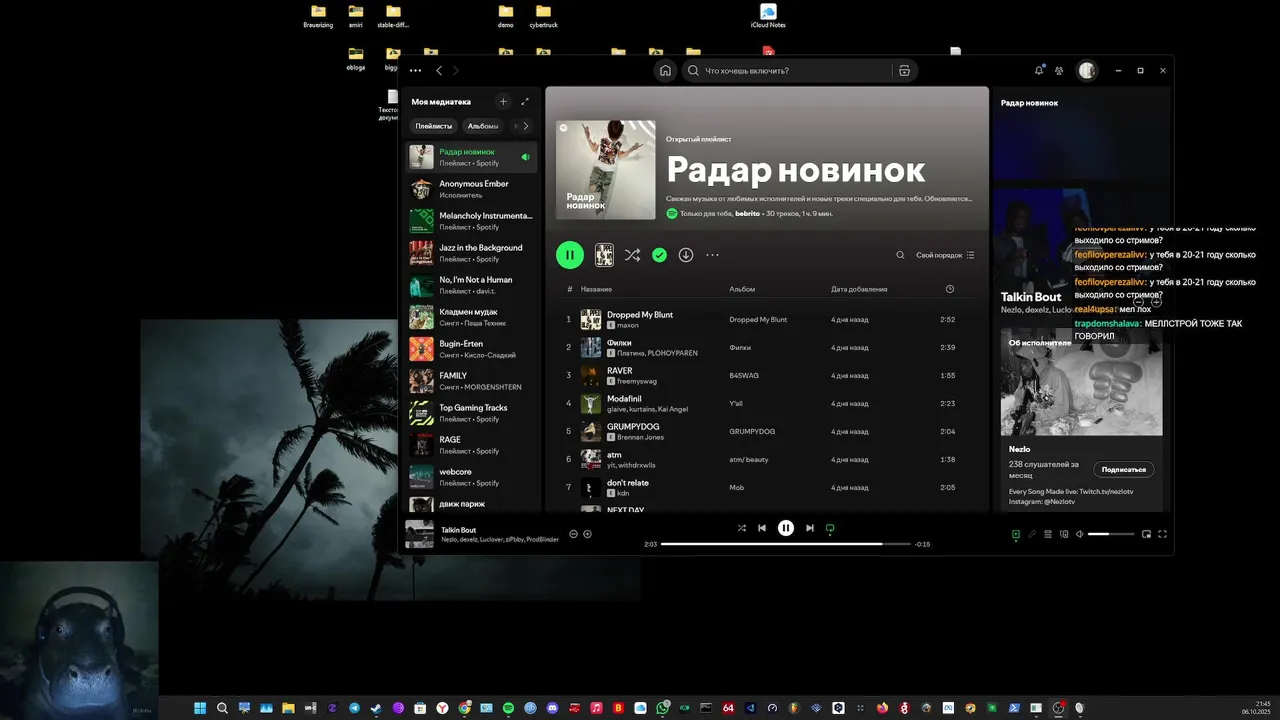Toggle playlist shuffle next to the green button
Viewport: 1280px width, 720px height.
tap(632, 255)
